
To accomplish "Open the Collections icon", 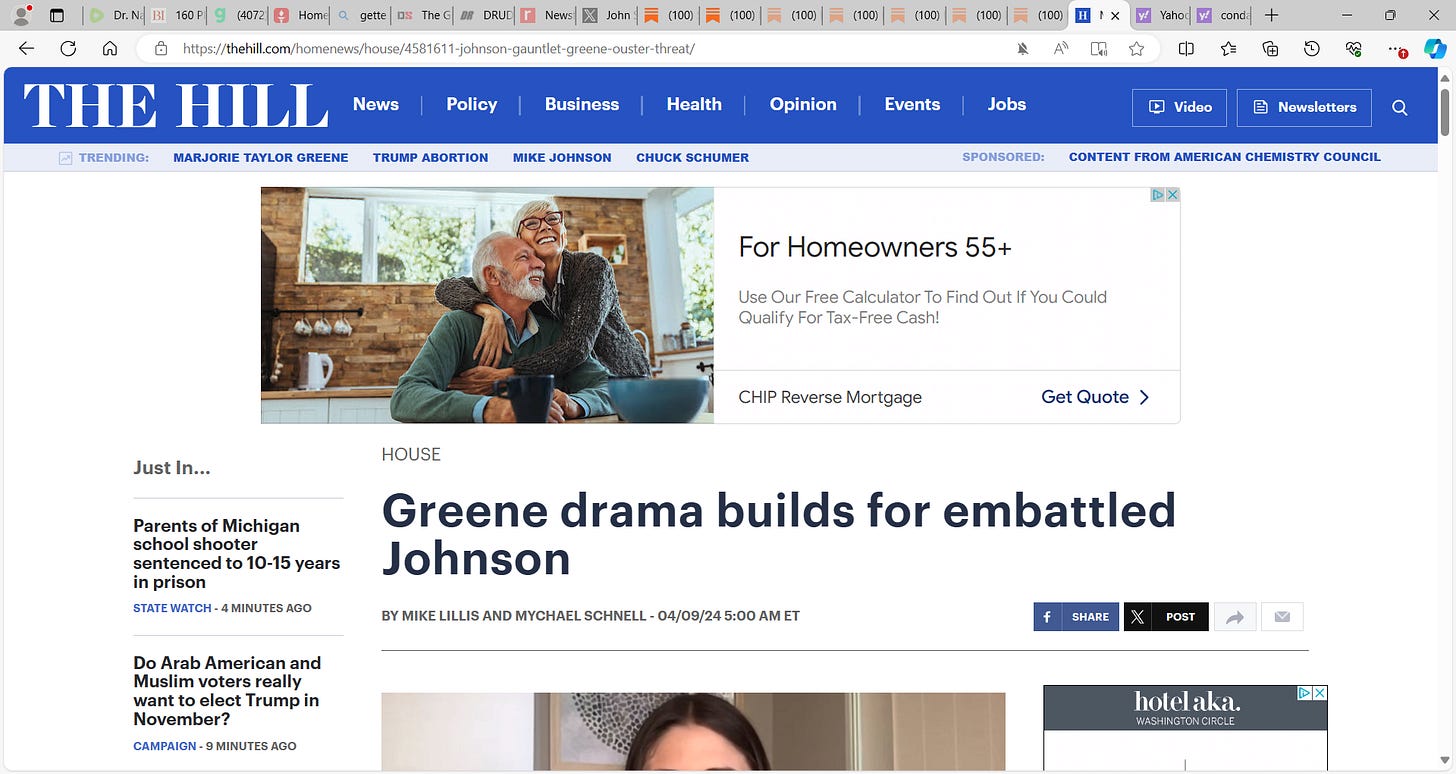I will (x=1270, y=48).
